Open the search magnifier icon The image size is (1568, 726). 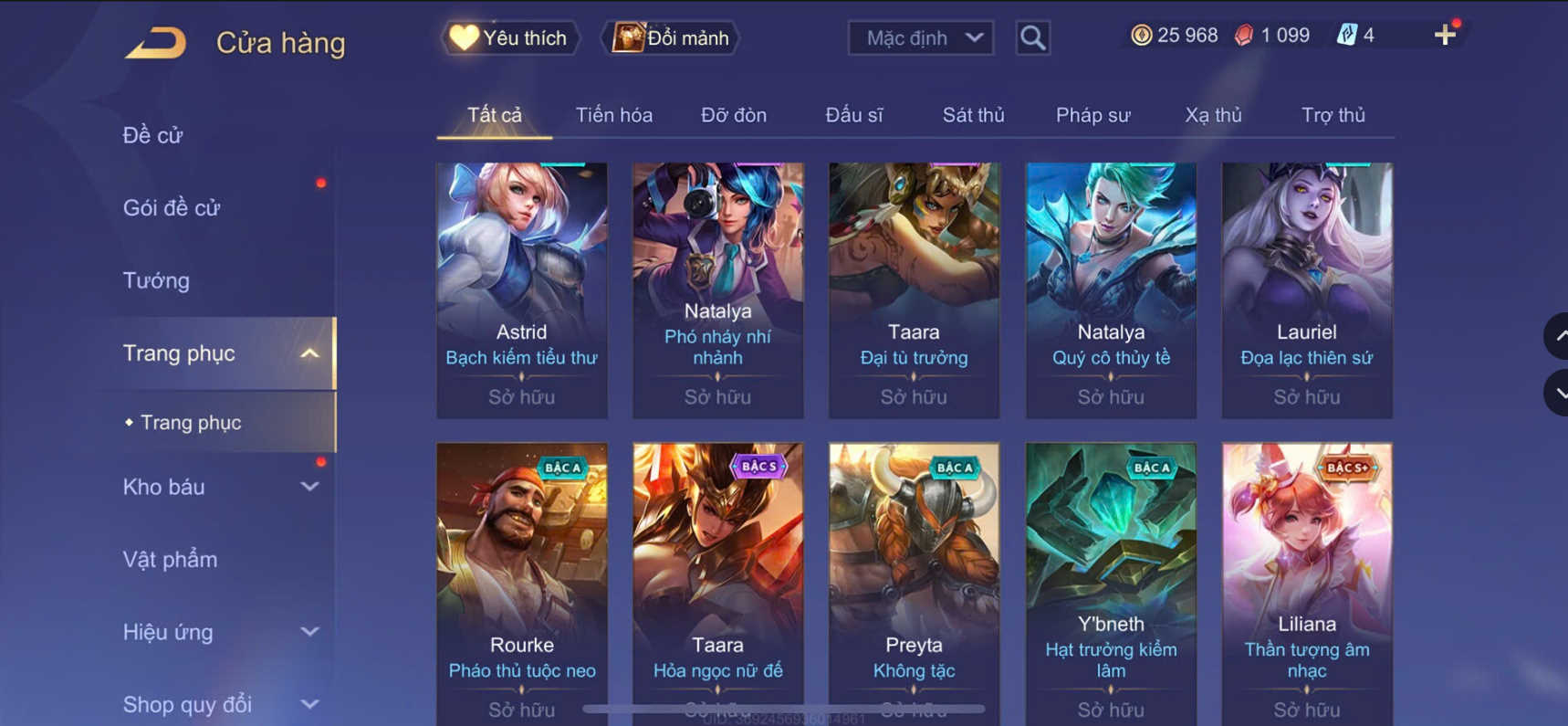point(1032,37)
